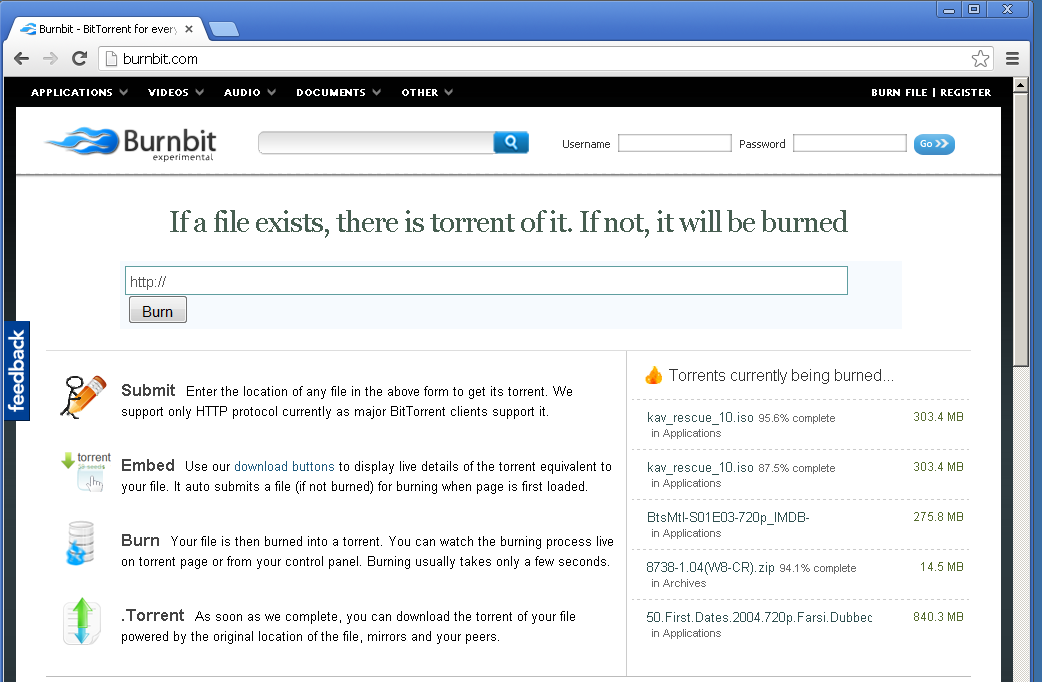Expand the Applications dropdown menu
Screen dimensions: 1042x682
(x=79, y=92)
